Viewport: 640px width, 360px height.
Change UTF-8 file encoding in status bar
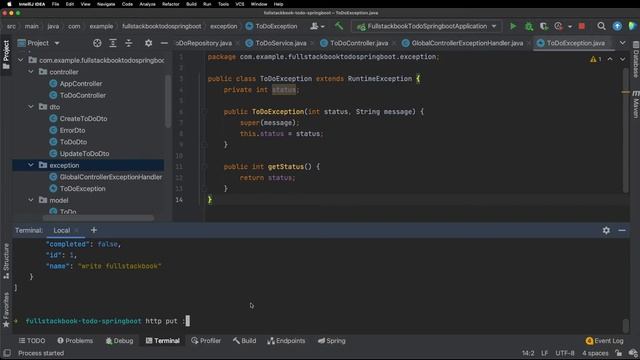click(x=564, y=353)
